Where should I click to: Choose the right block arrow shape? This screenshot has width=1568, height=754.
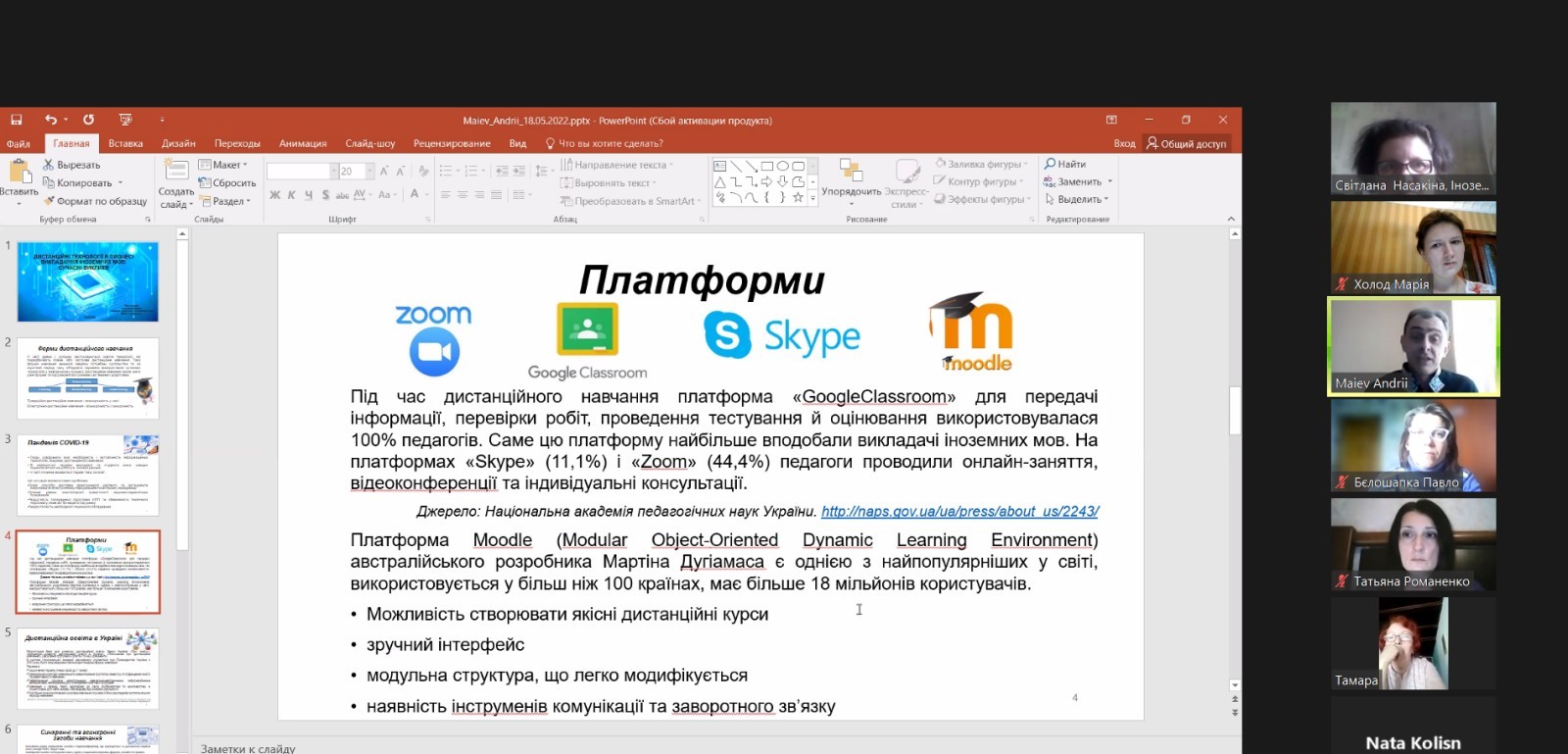coord(767,181)
